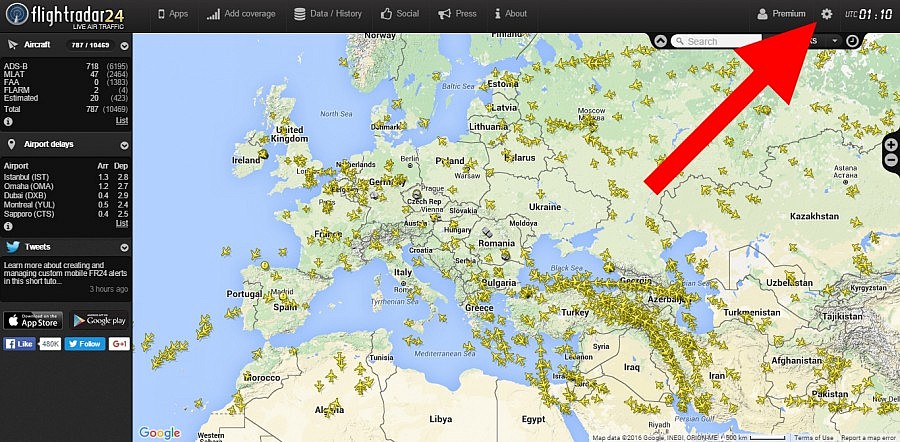The width and height of the screenshot is (900, 442).
Task: Click the flightradar24 logo
Action: click(65, 16)
